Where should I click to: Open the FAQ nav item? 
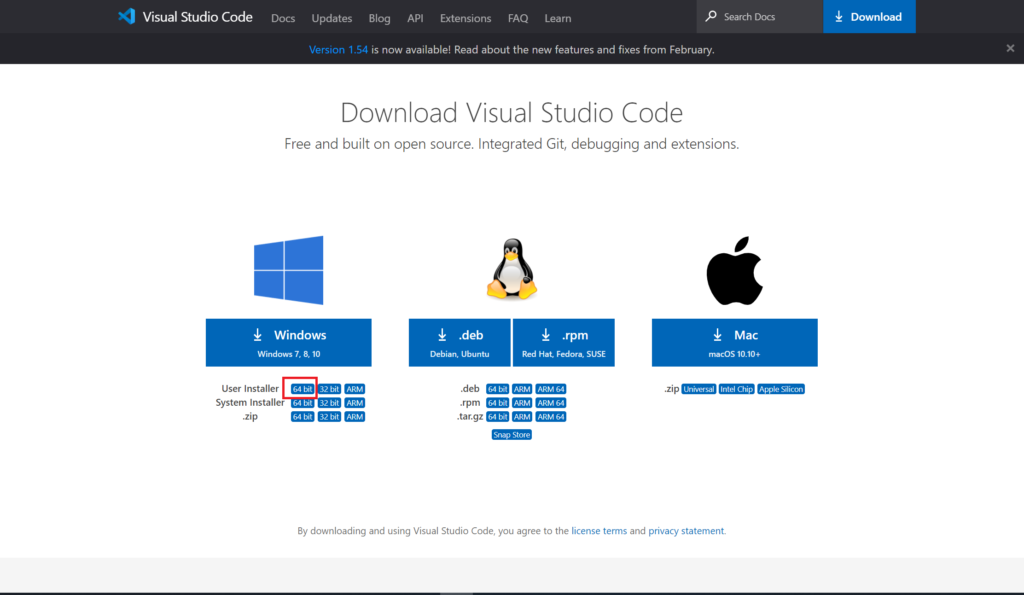pos(518,18)
